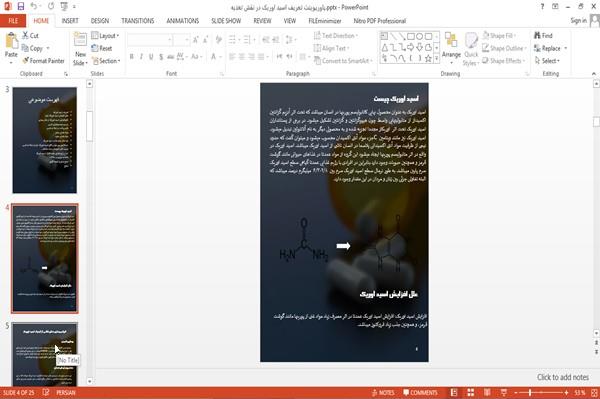
Task: Open Text Direction dropdown
Action: point(336,36)
